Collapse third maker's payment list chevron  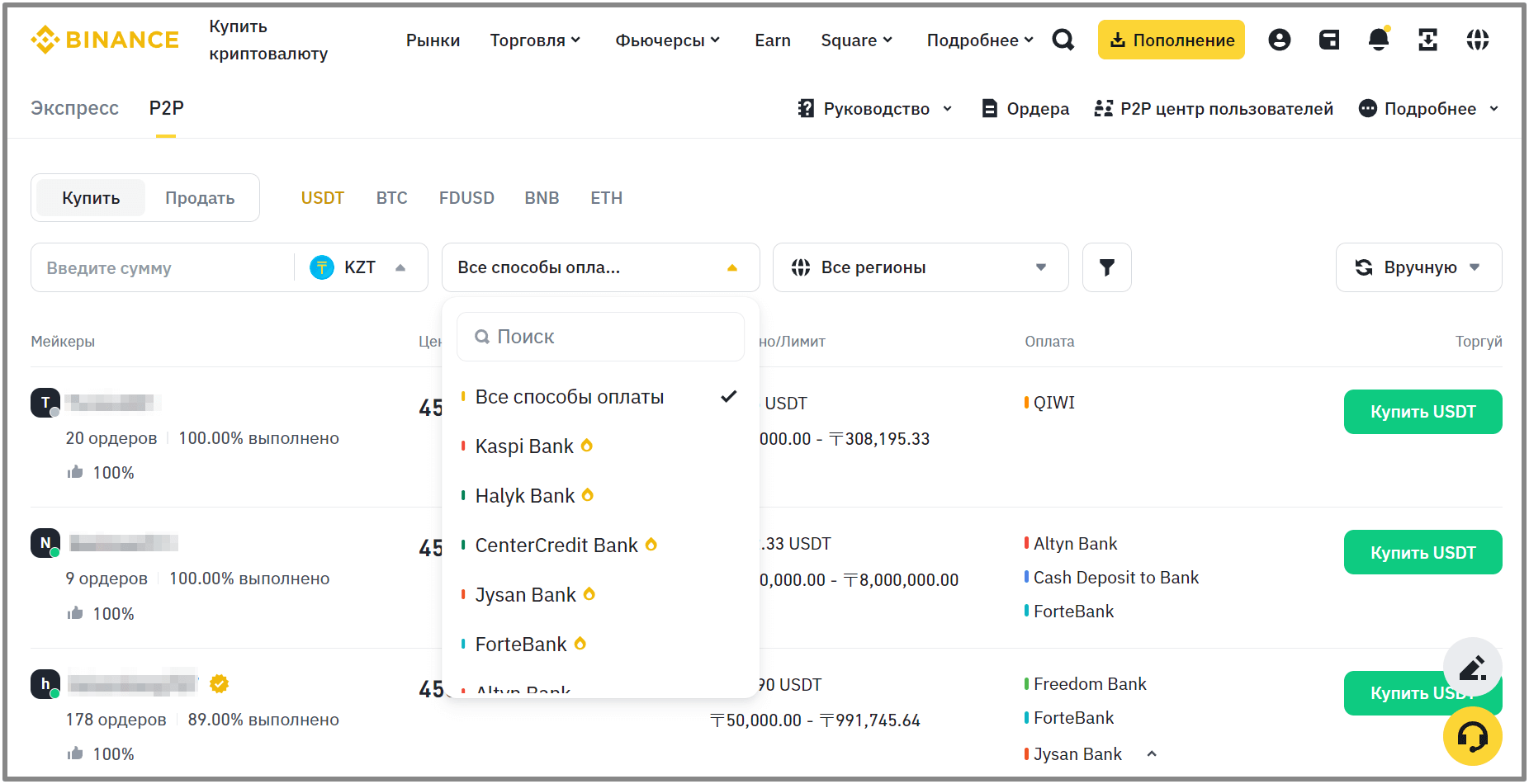pos(1152,753)
